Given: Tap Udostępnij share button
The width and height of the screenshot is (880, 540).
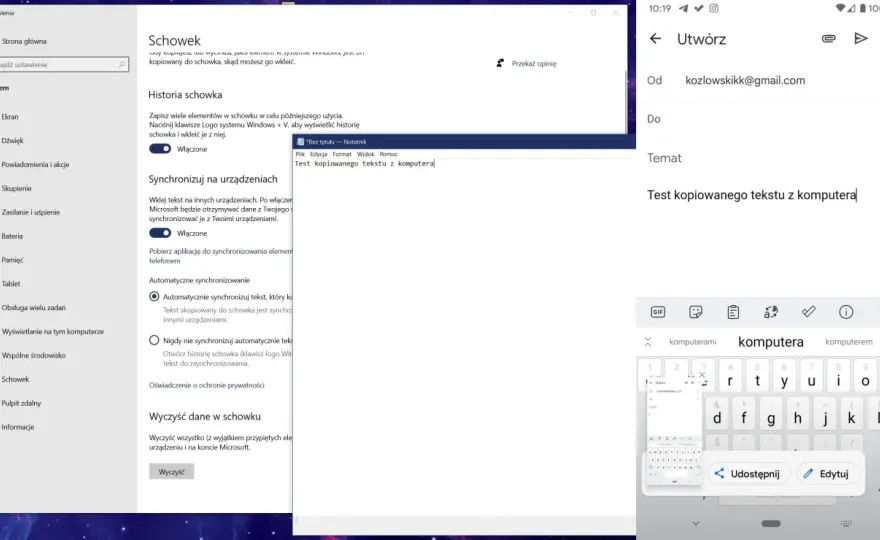Looking at the screenshot, I should tap(748, 474).
